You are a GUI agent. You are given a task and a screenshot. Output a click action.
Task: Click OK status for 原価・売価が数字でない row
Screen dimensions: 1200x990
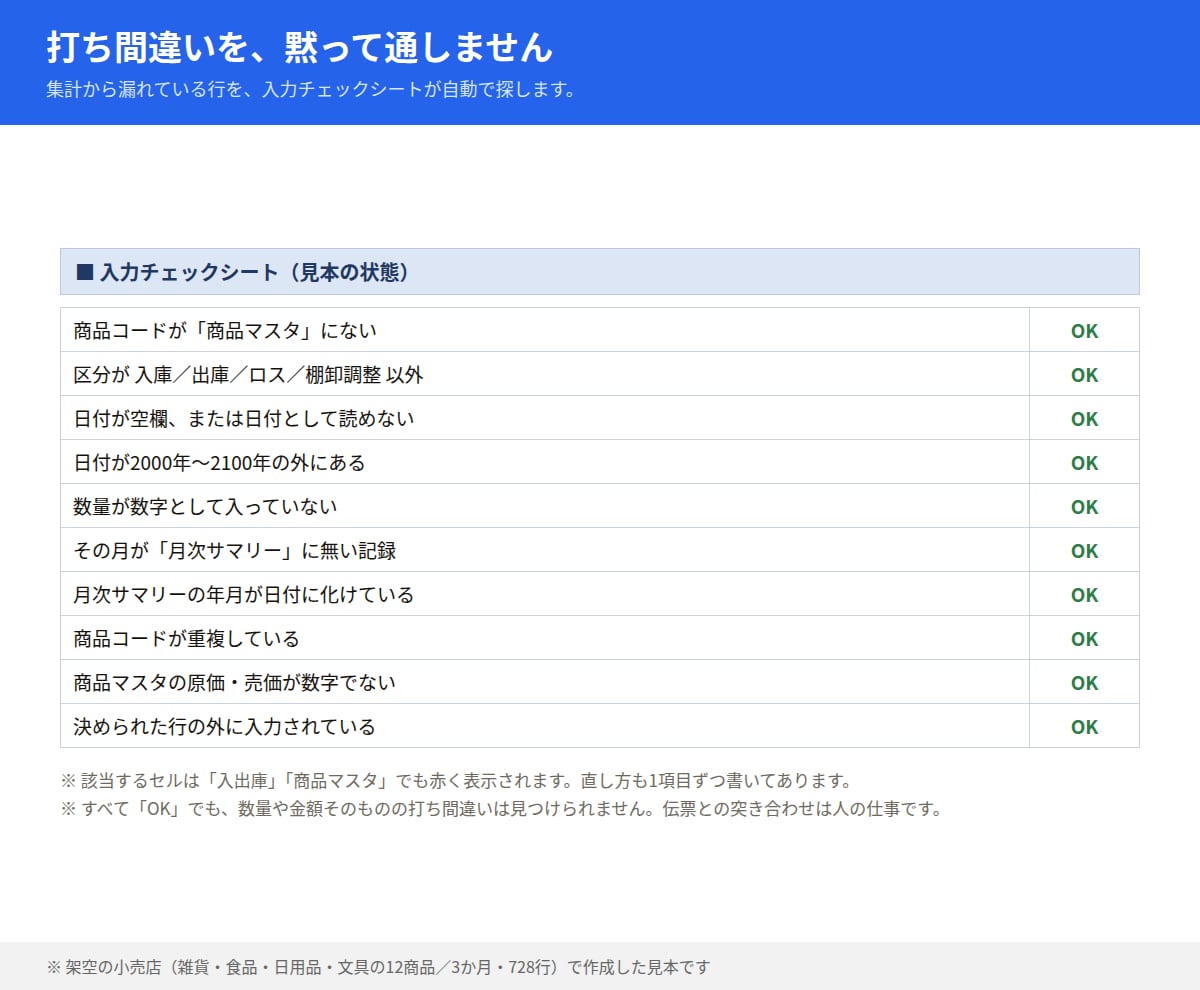[1084, 683]
